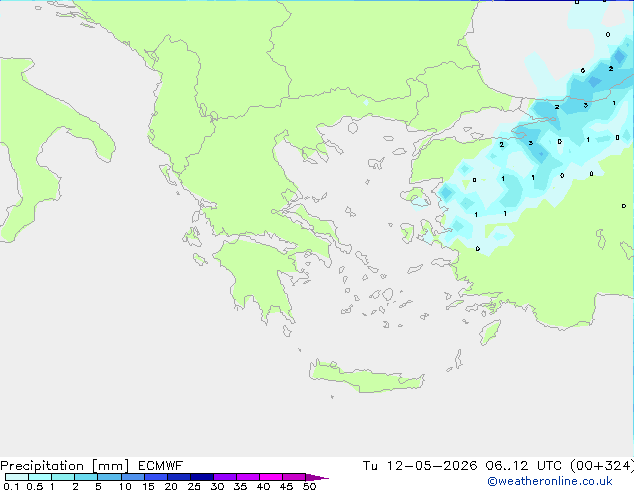Click the '40' legend scale label
Viewport: 634px width, 490px height.
263,486
